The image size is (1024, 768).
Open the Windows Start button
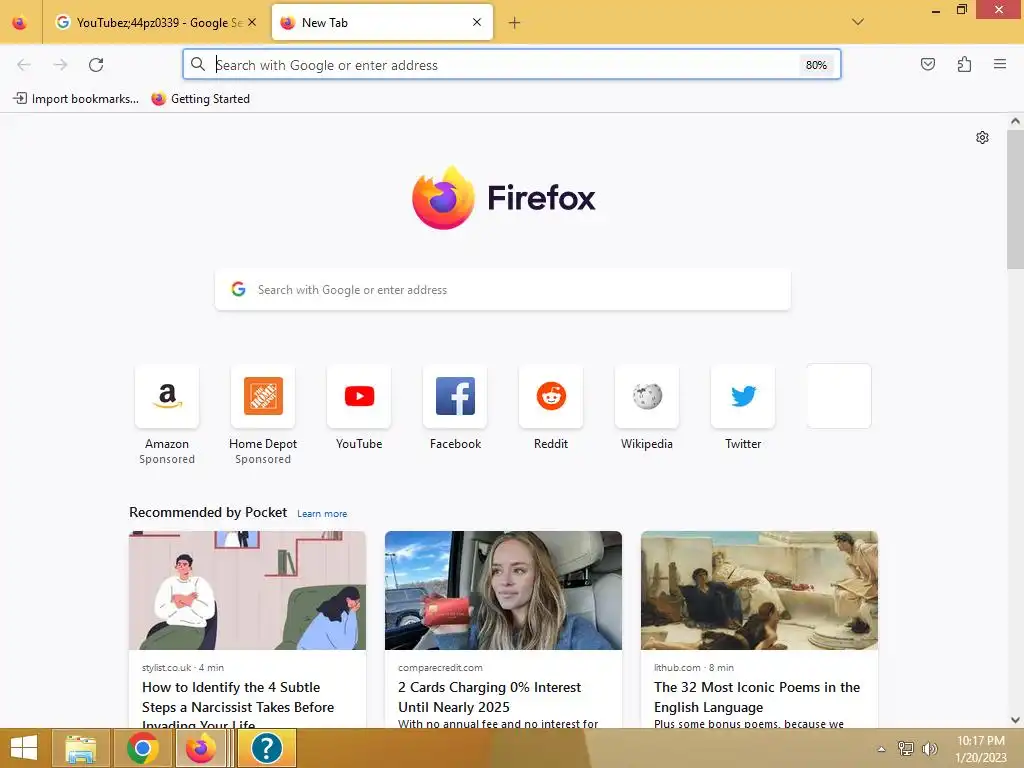pos(24,748)
